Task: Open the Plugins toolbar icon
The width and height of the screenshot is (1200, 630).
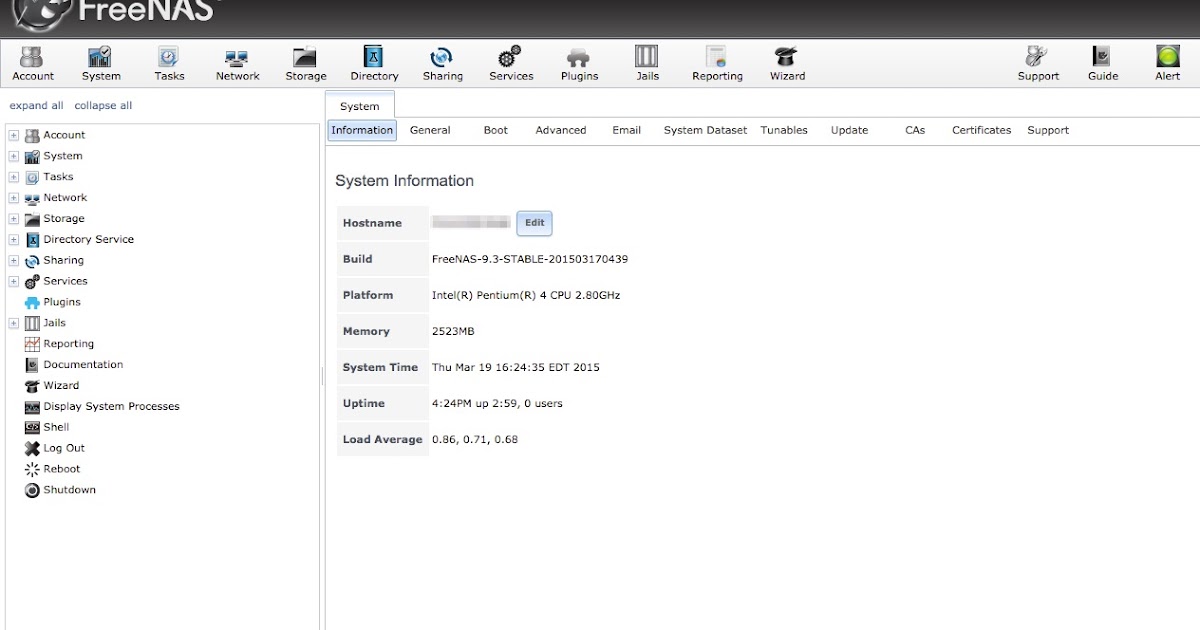Action: point(579,64)
